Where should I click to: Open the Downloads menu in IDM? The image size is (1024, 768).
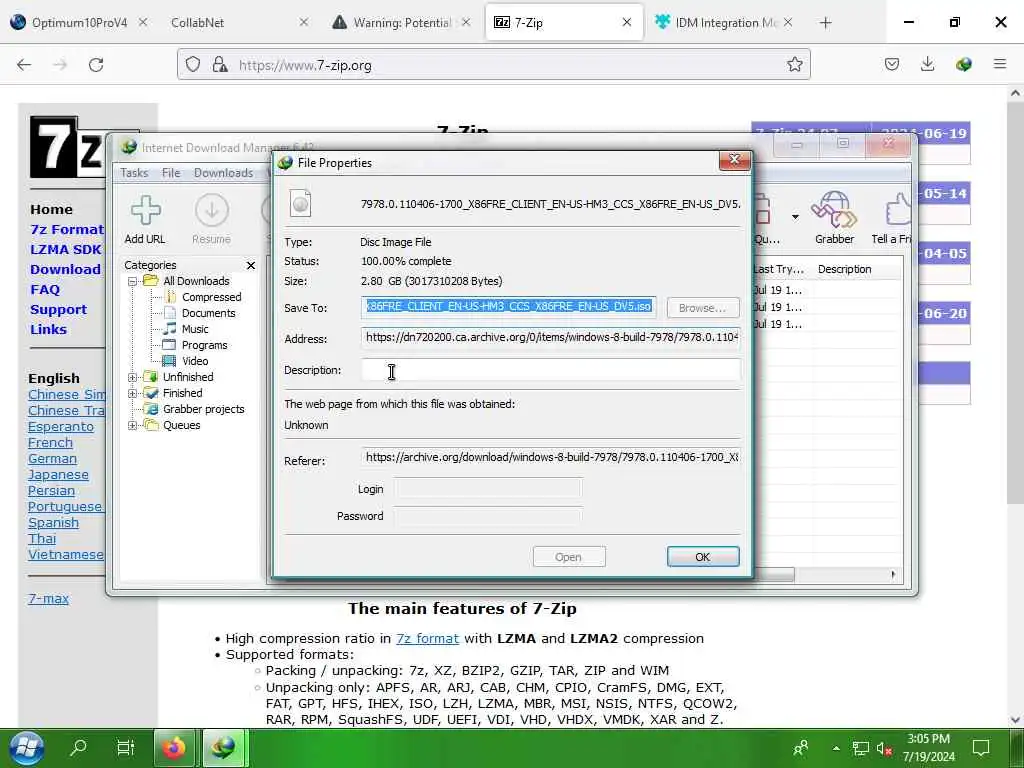[223, 173]
